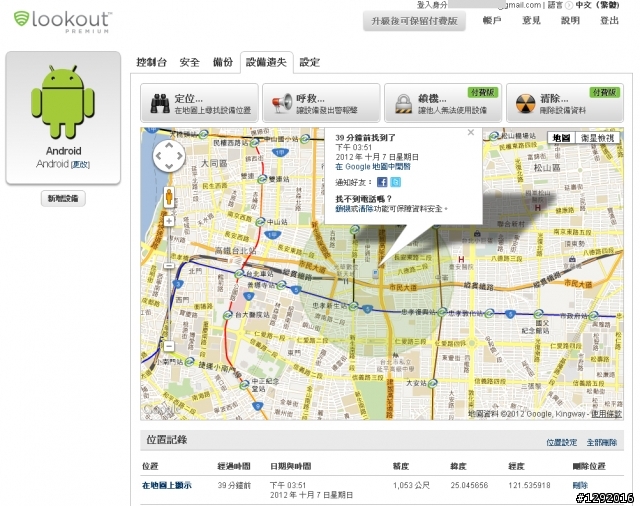Select the 設備遺失 missing device tab

[x=266, y=62]
